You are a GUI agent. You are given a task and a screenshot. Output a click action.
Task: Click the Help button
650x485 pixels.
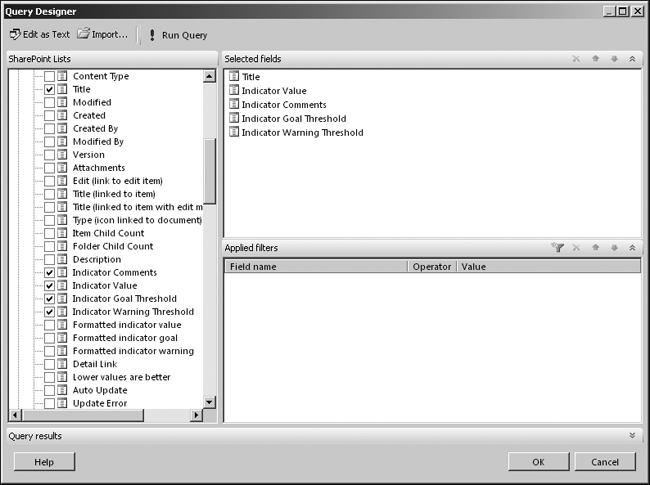pyautogui.click(x=44, y=462)
